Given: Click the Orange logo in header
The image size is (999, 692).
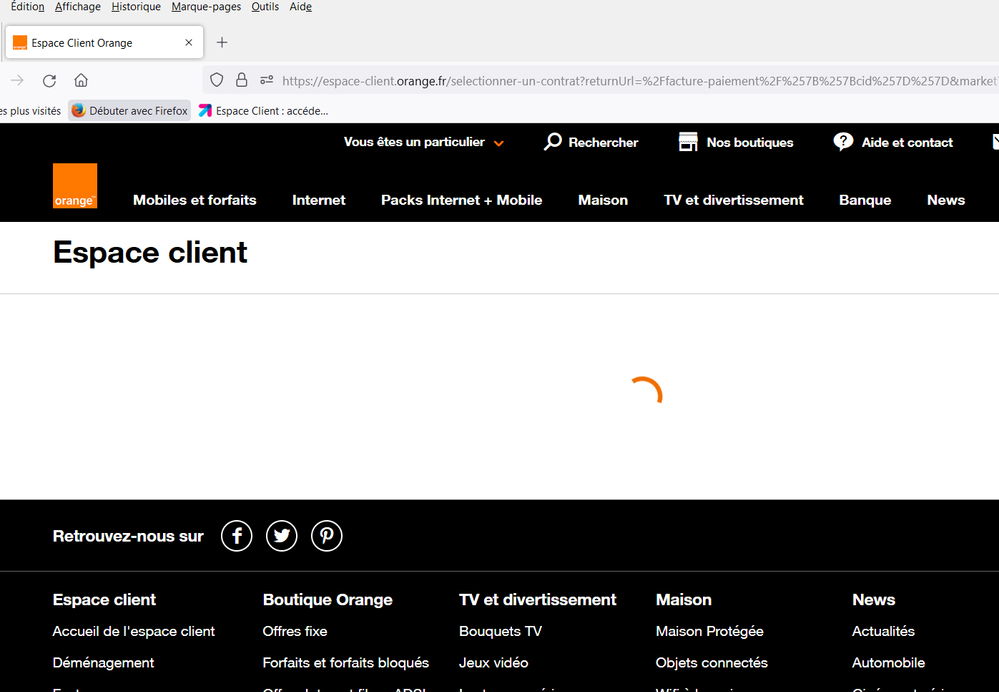Looking at the screenshot, I should pos(75,186).
